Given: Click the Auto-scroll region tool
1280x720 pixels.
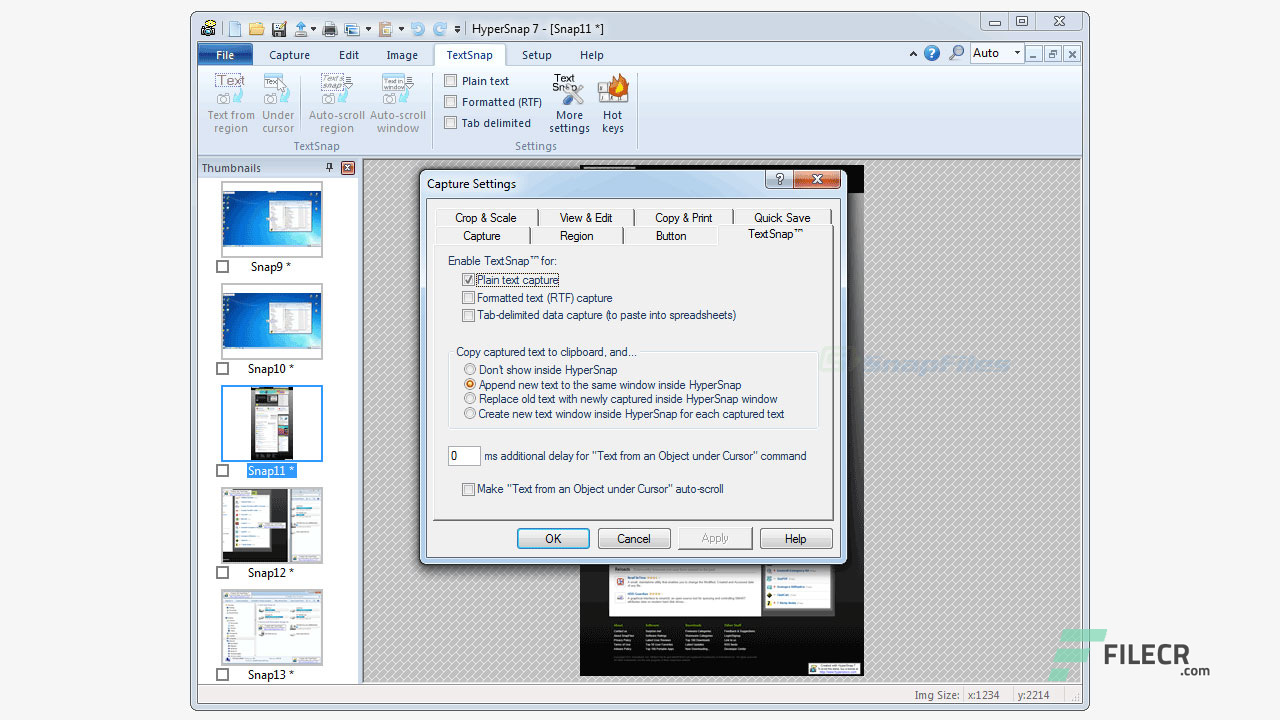Looking at the screenshot, I should 337,104.
